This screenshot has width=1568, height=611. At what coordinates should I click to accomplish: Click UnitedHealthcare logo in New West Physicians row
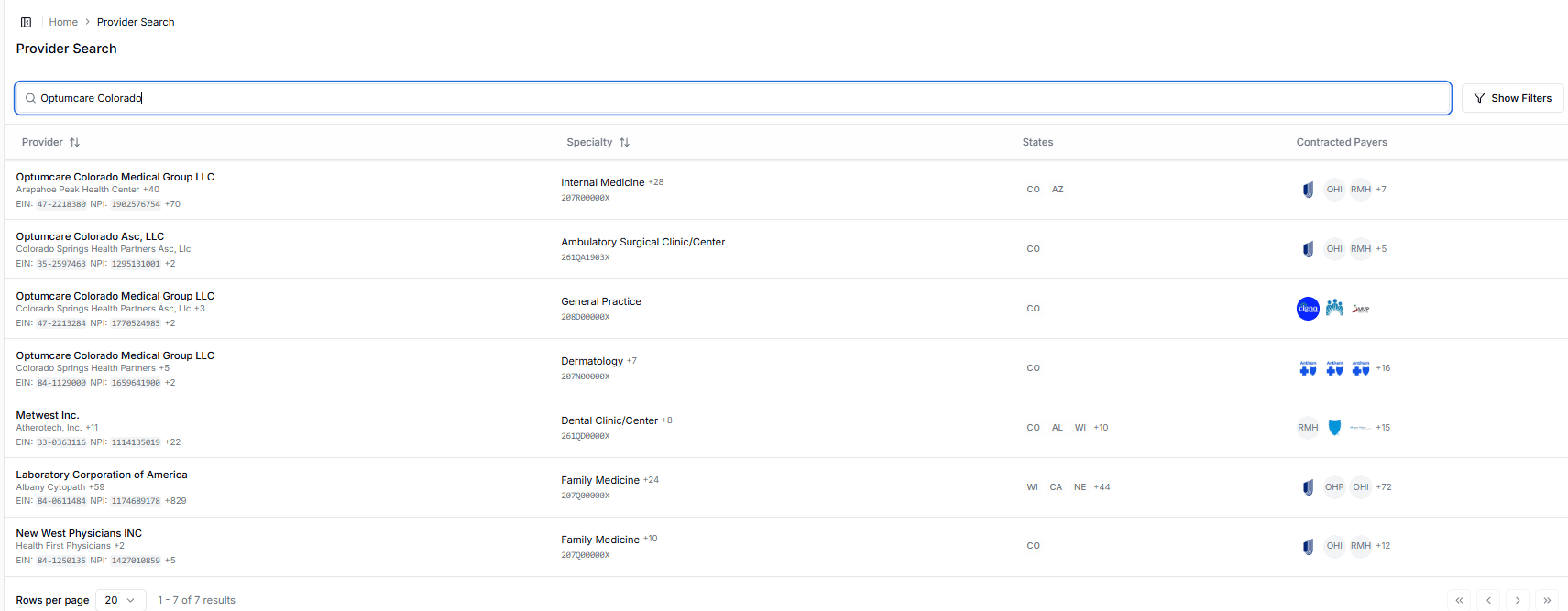pos(1308,546)
